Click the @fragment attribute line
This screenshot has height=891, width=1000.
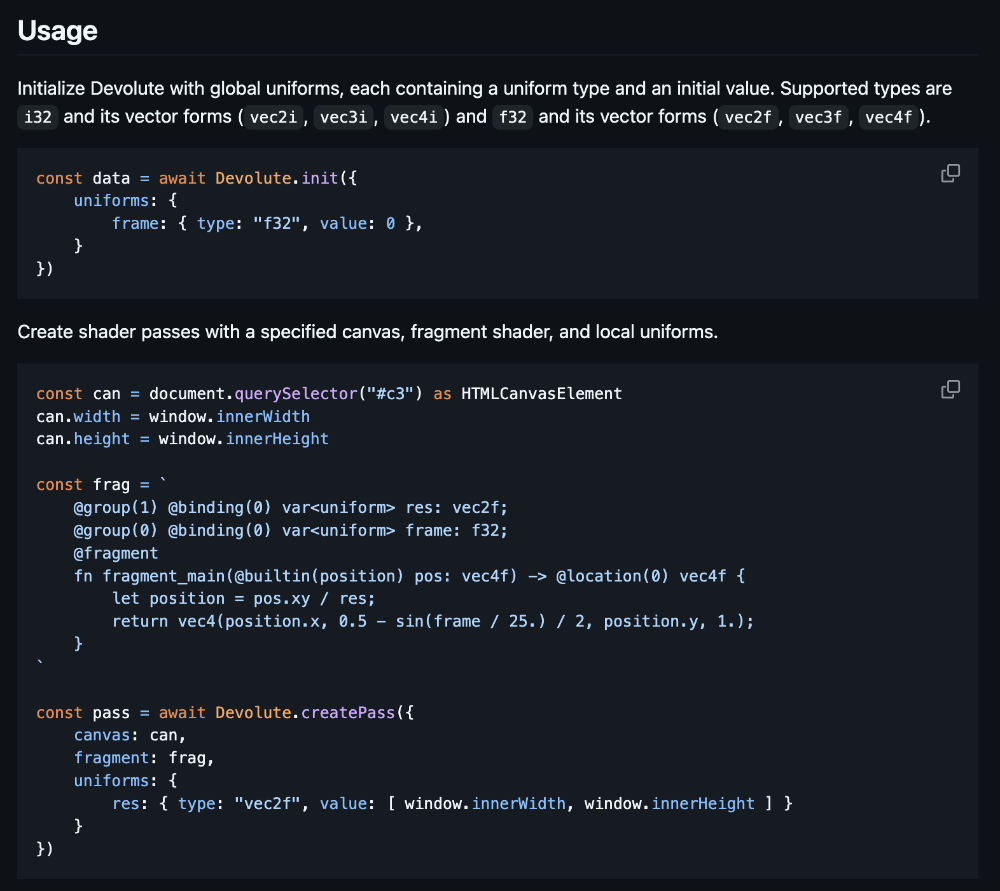116,553
